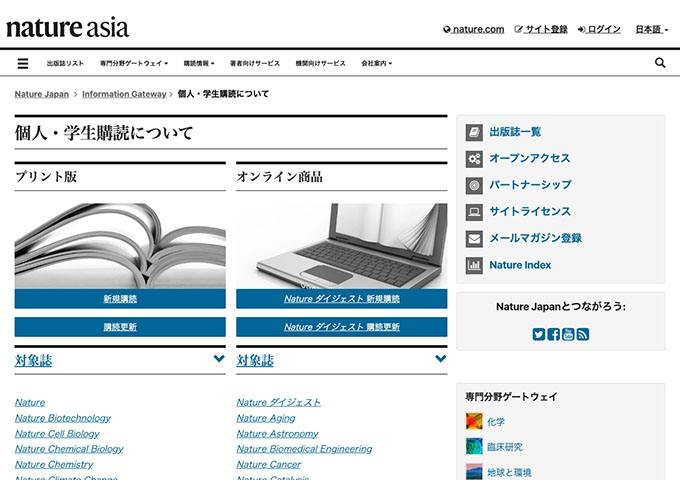Open the 日本語 language dropdown
This screenshot has height=480, width=680.
click(651, 29)
